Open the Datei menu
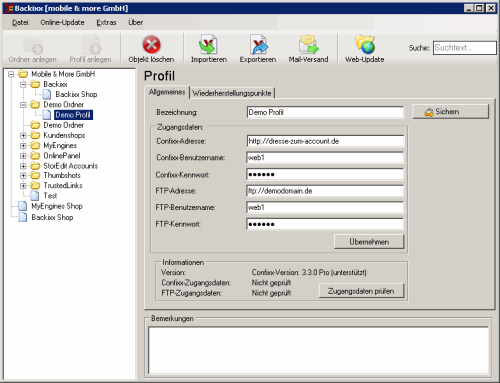The height and width of the screenshot is (383, 500). pos(20,22)
